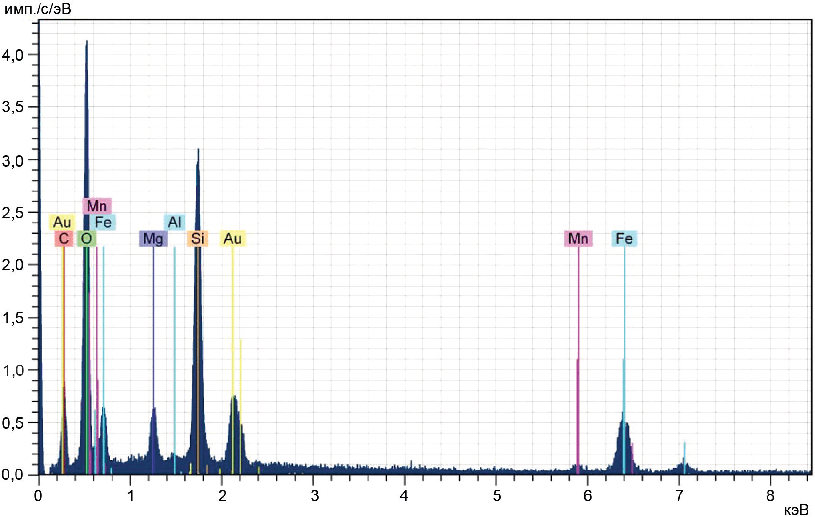Select the orange Si element label
The width and height of the screenshot is (815, 517).
[197, 239]
